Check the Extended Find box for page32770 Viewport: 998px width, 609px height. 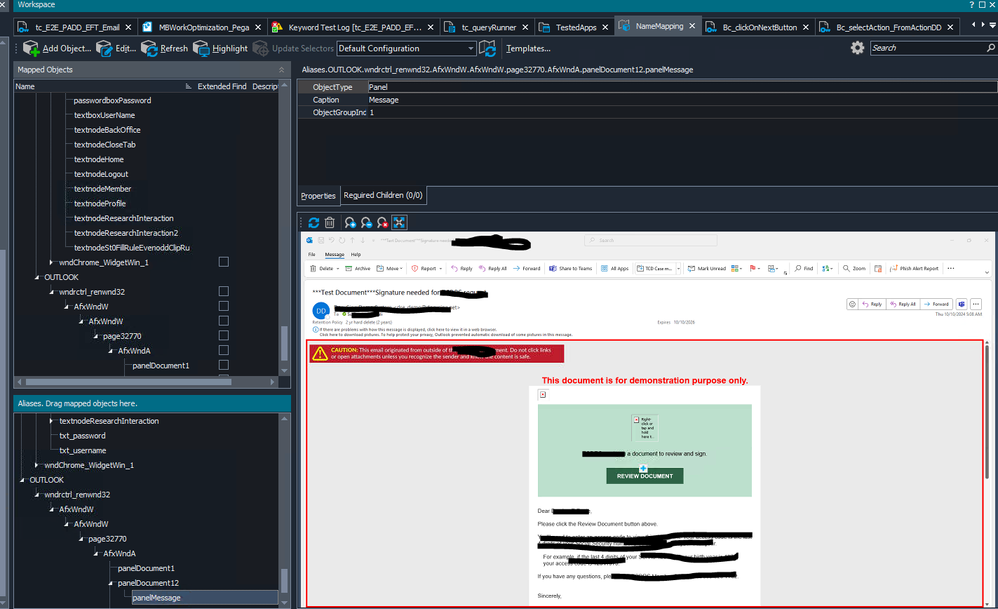tap(223, 336)
